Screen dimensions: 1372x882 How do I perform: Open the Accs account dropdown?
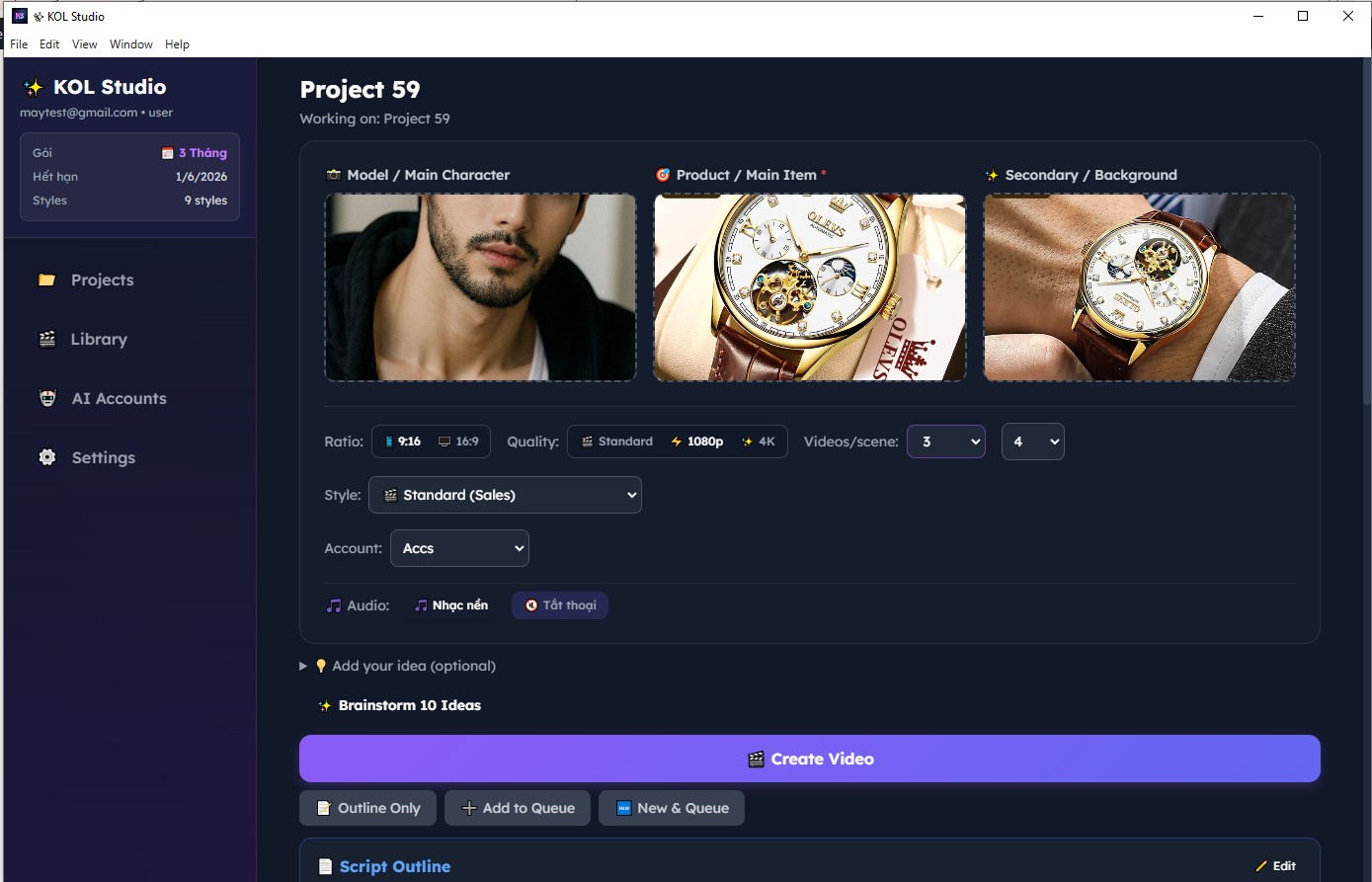click(459, 548)
